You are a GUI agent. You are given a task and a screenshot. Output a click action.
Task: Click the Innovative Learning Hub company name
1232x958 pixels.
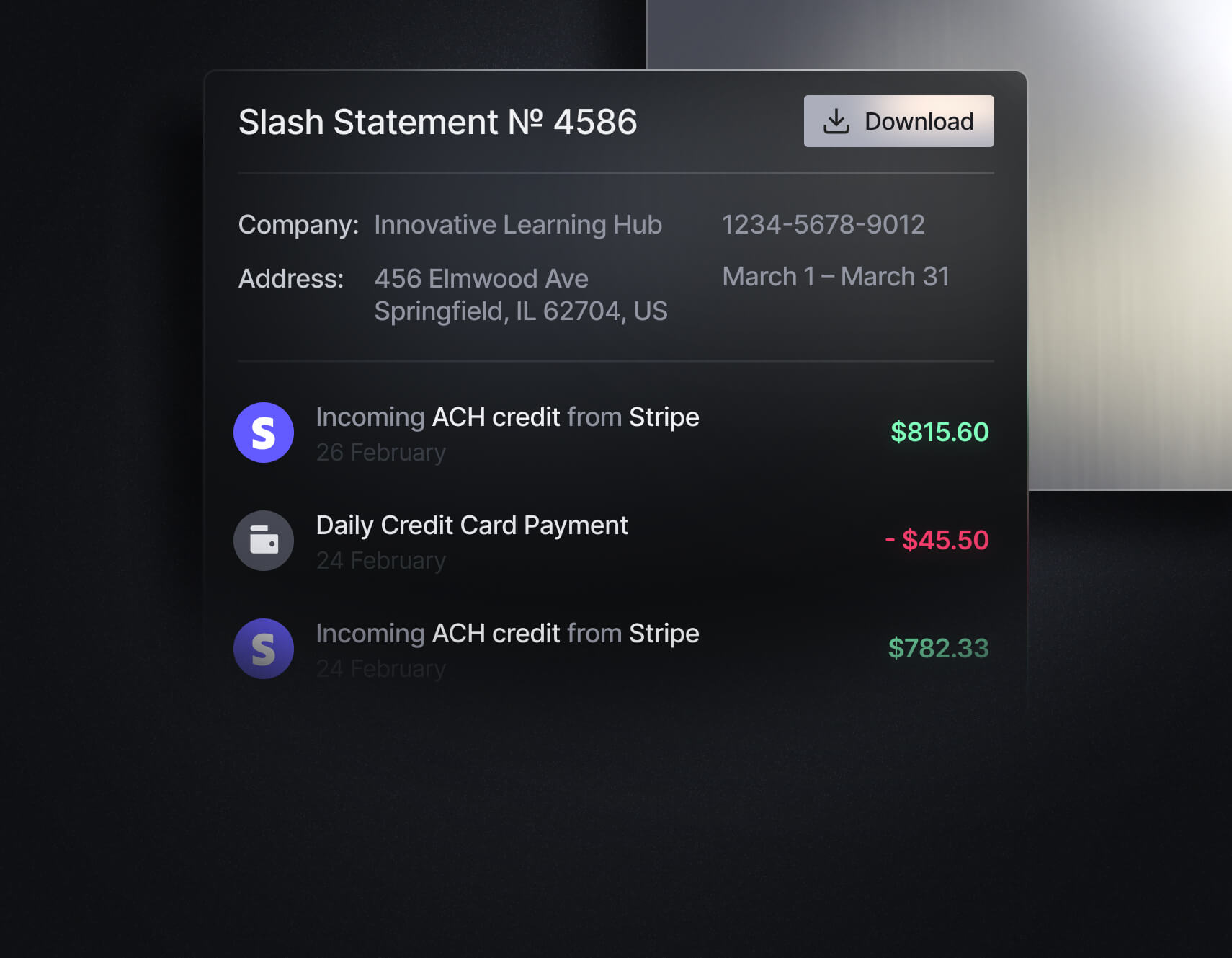click(517, 225)
